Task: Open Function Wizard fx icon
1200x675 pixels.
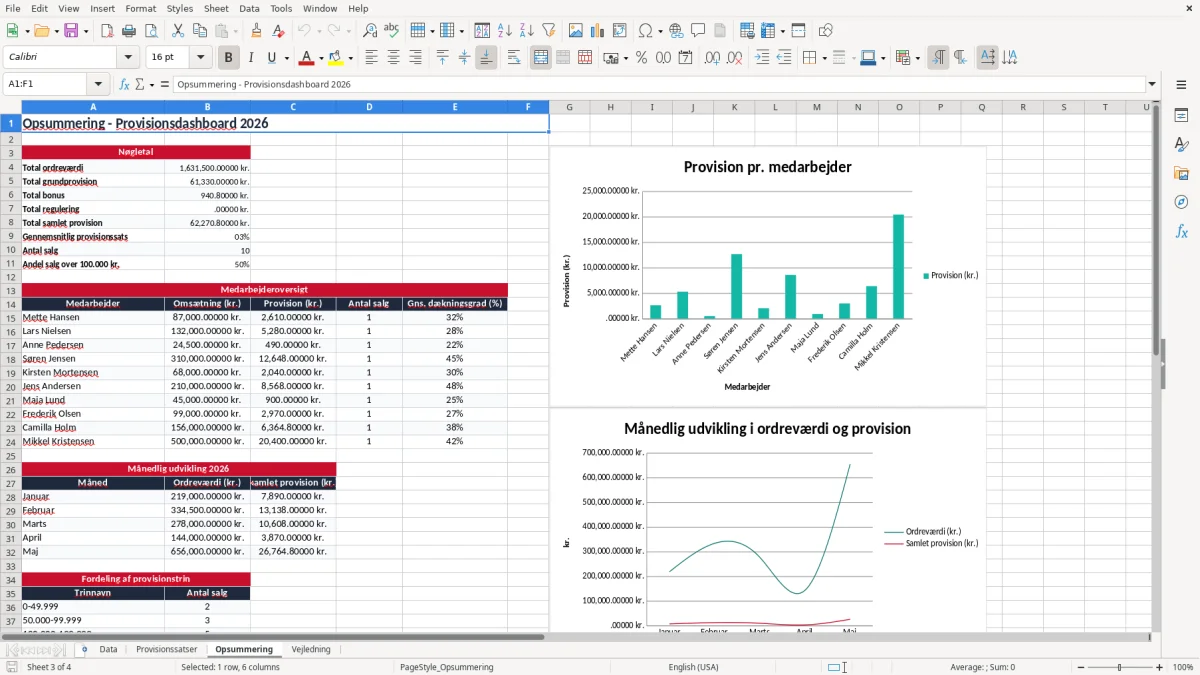Action: (x=124, y=84)
